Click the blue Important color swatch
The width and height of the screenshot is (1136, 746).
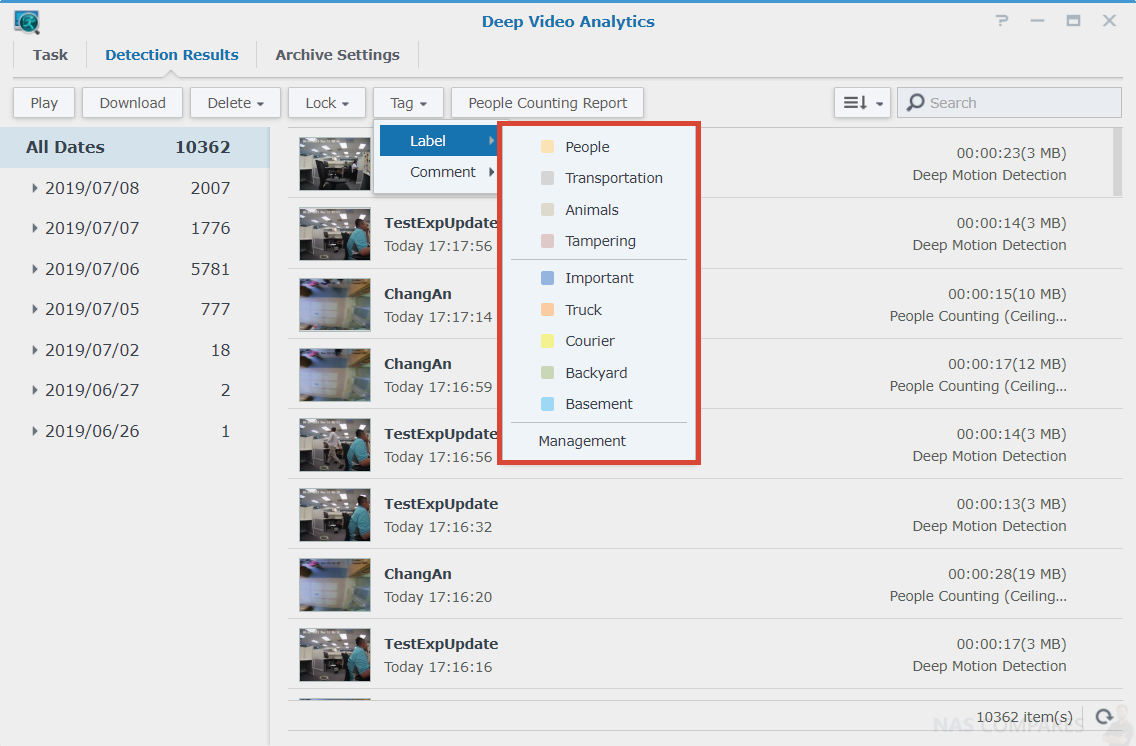pyautogui.click(x=548, y=278)
